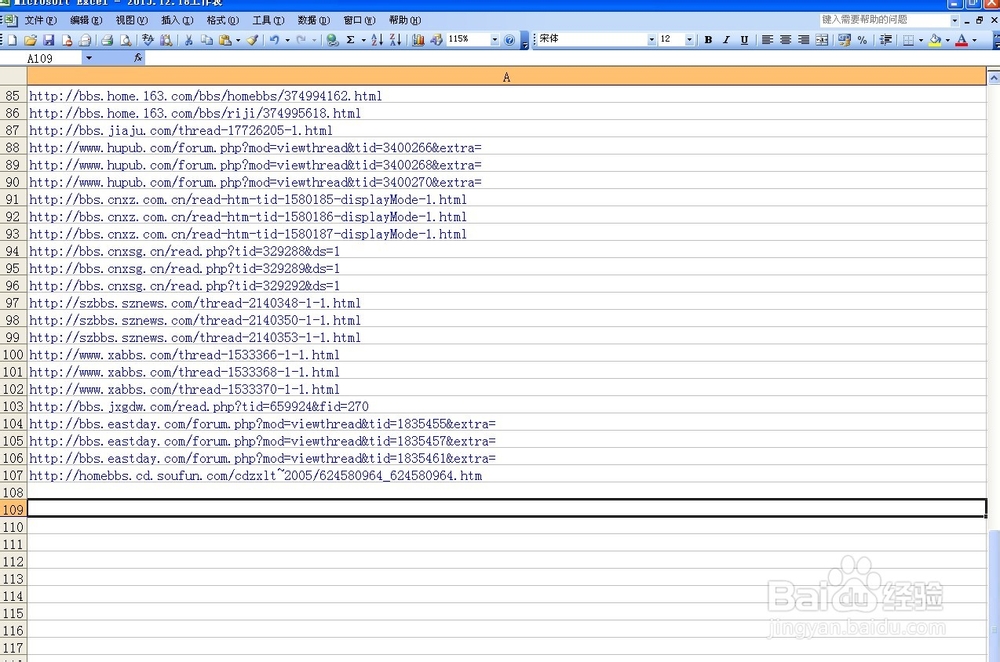
Task: Click the Copy icon
Action: pyautogui.click(x=207, y=40)
